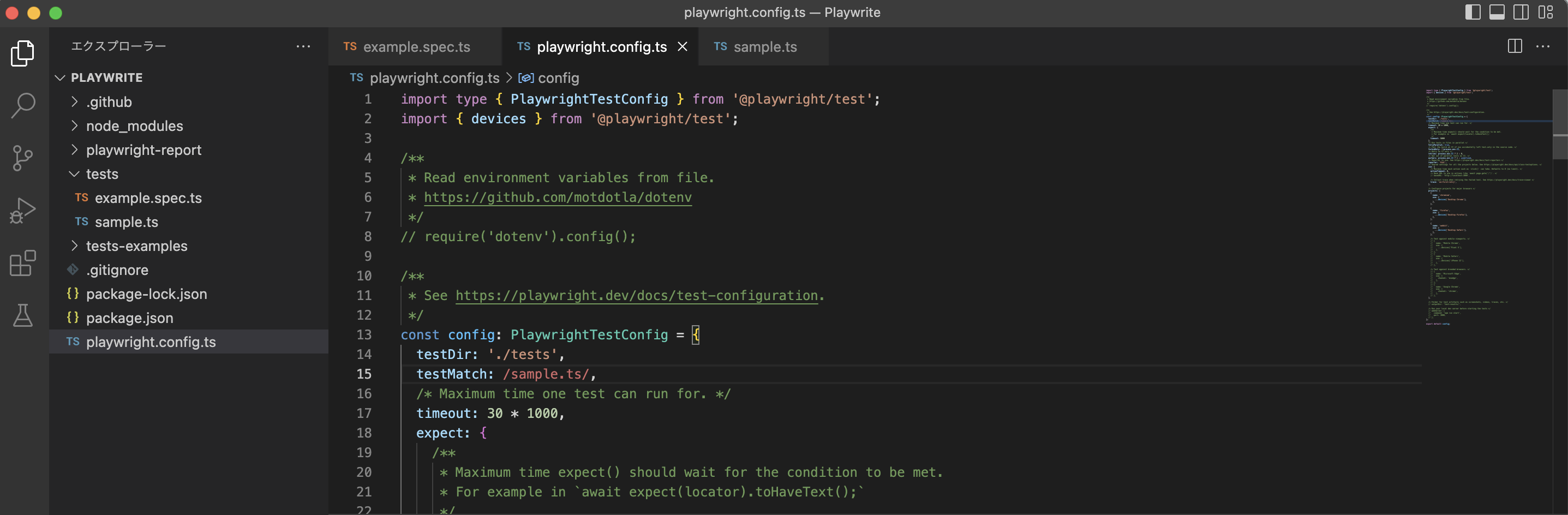
Task: Collapse the PLAYWRITE root folder section
Action: point(189,77)
